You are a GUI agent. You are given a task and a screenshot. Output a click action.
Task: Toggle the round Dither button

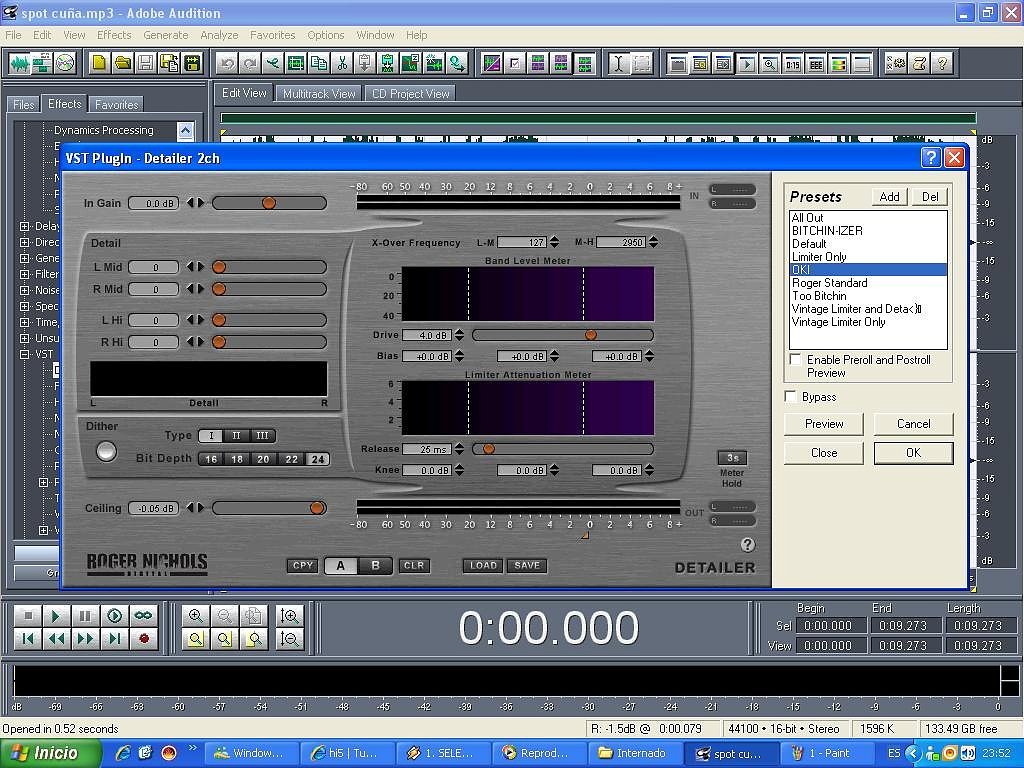106,451
